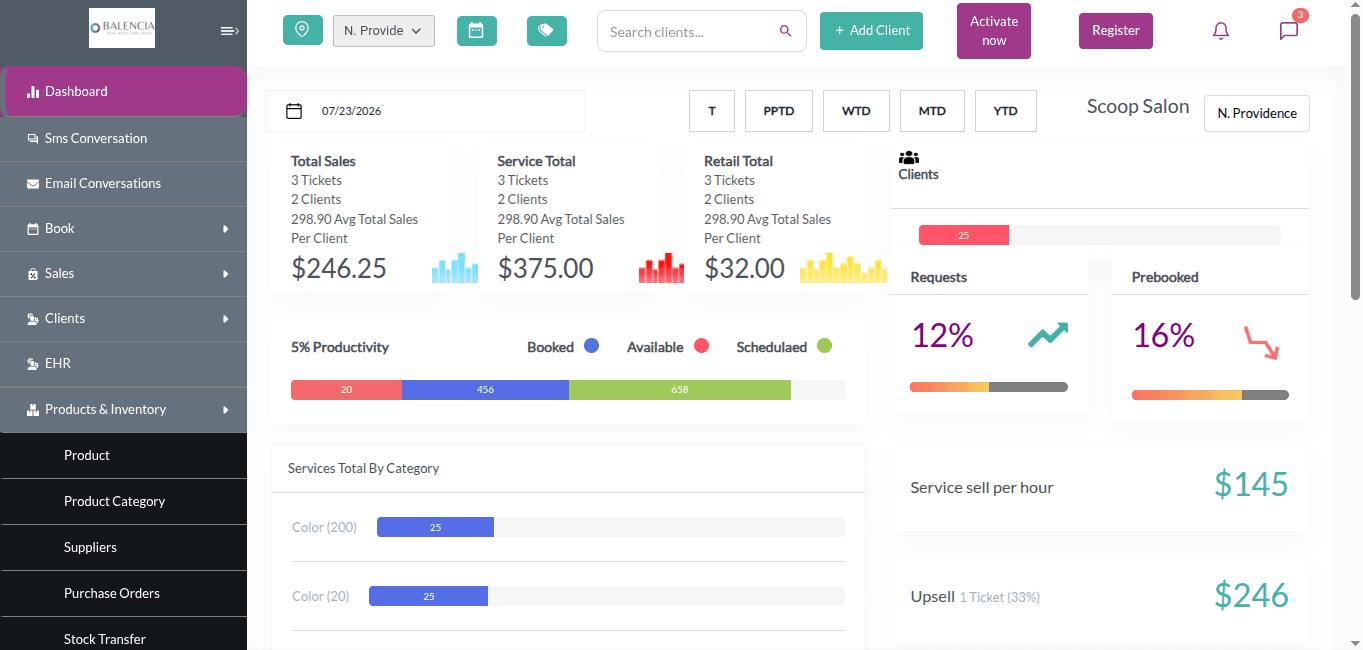Expand the Book submenu arrow
The height and width of the screenshot is (650, 1363).
[226, 229]
